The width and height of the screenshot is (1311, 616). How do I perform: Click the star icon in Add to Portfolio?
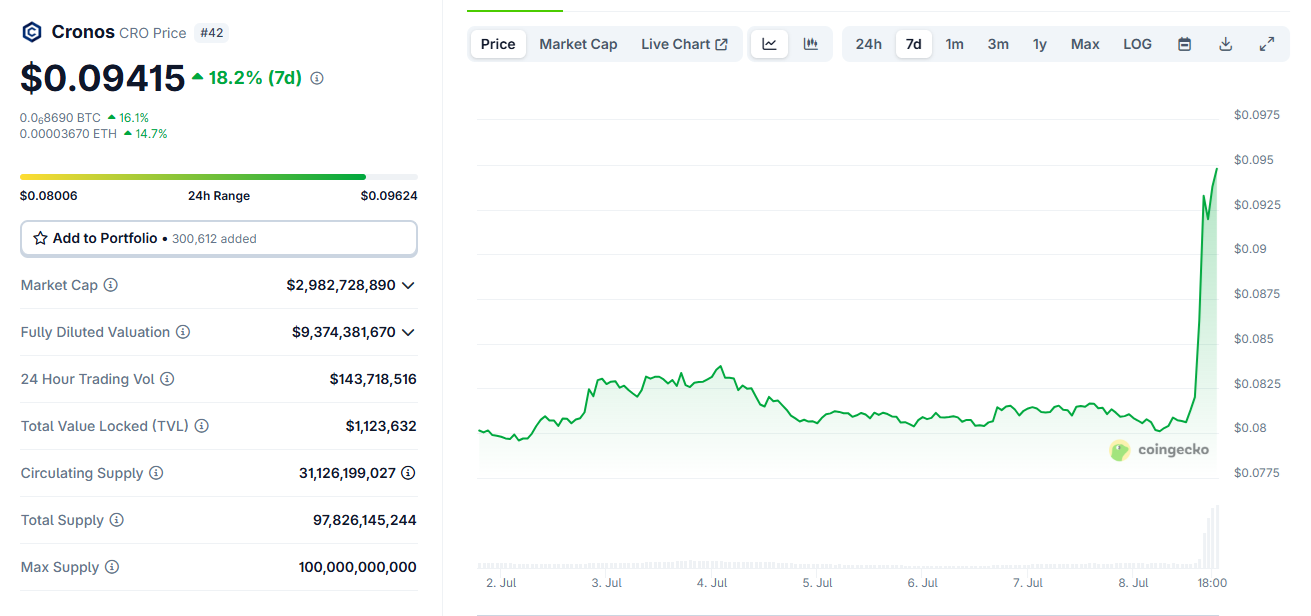(x=40, y=238)
